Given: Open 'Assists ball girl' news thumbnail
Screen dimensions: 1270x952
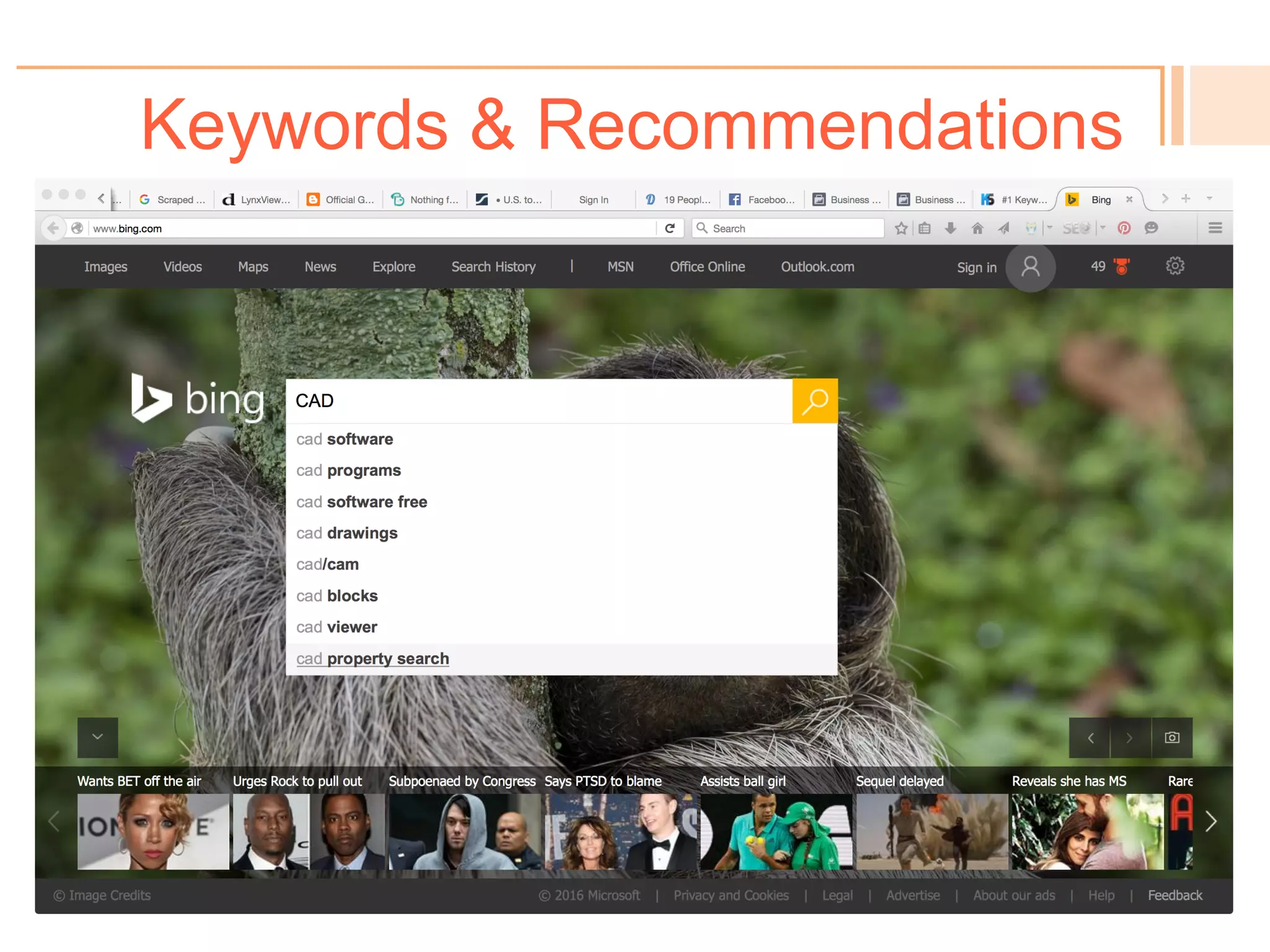Looking at the screenshot, I should point(776,832).
